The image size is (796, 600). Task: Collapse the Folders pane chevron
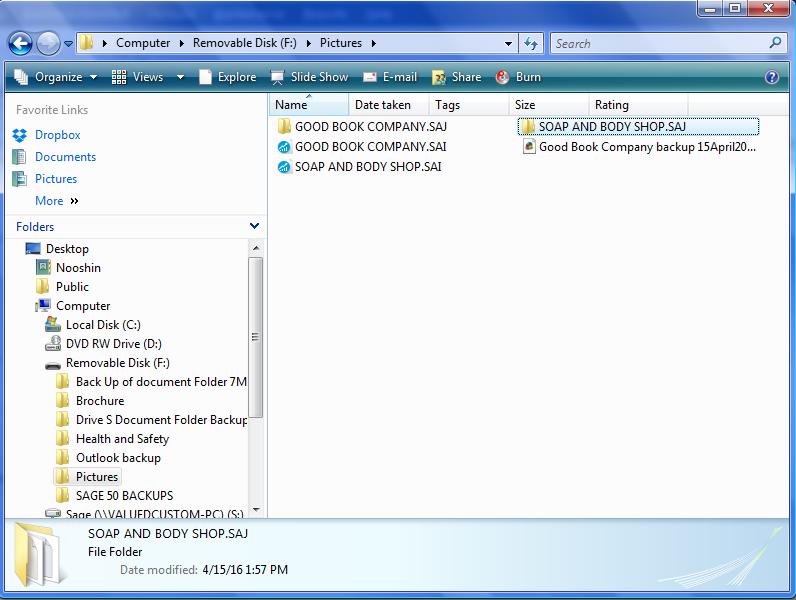(x=254, y=226)
